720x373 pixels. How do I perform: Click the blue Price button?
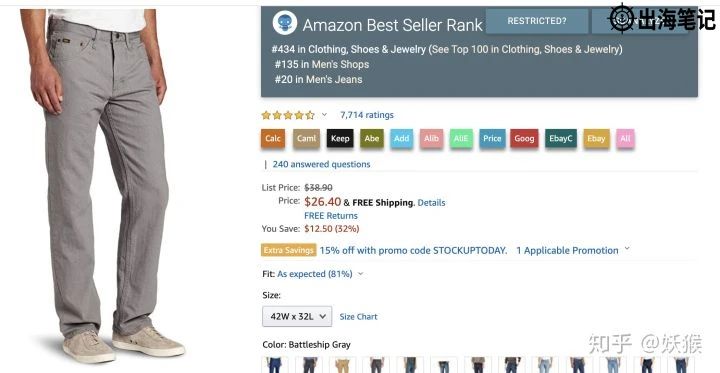point(492,138)
